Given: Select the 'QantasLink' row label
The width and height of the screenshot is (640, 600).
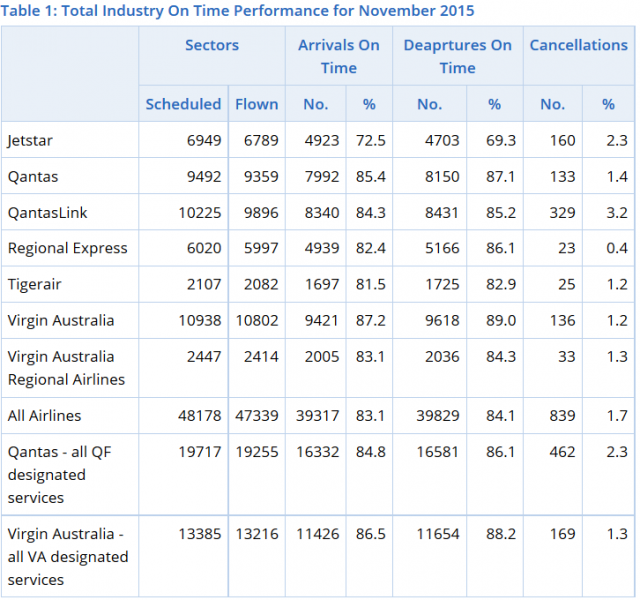Looking at the screenshot, I should pos(47,213).
